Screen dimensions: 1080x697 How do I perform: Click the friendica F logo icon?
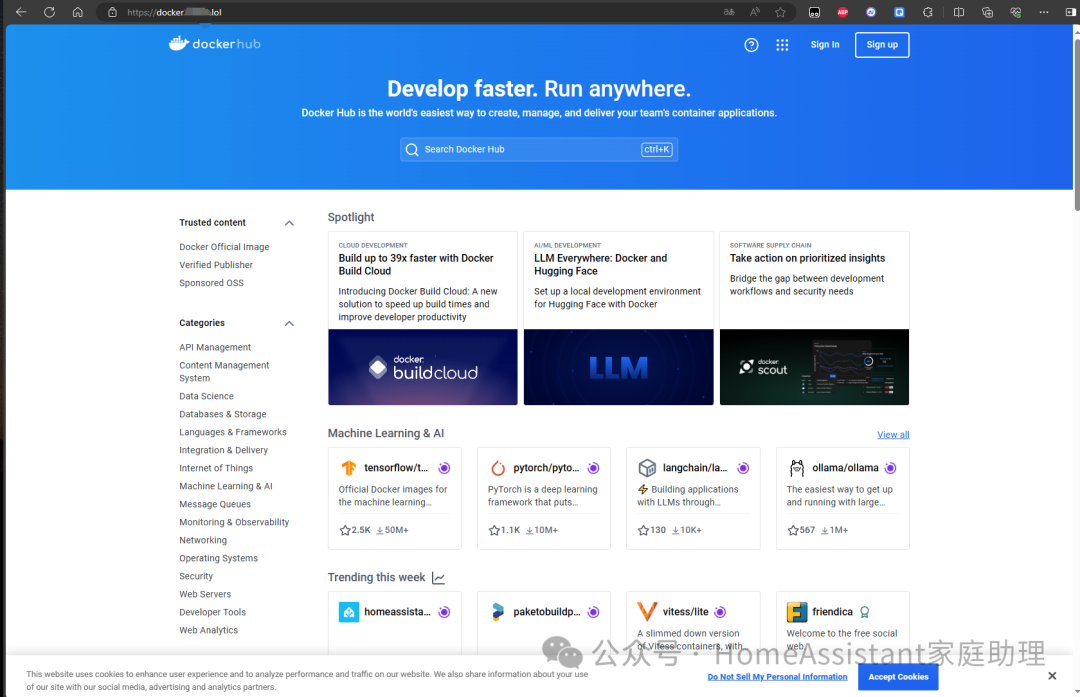tap(797, 612)
